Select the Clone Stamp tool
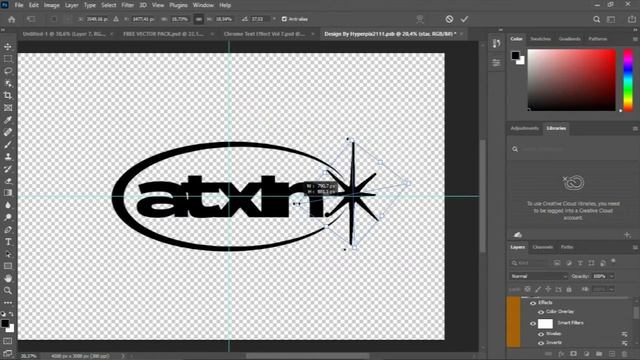This screenshot has width=640, height=360. click(8, 156)
